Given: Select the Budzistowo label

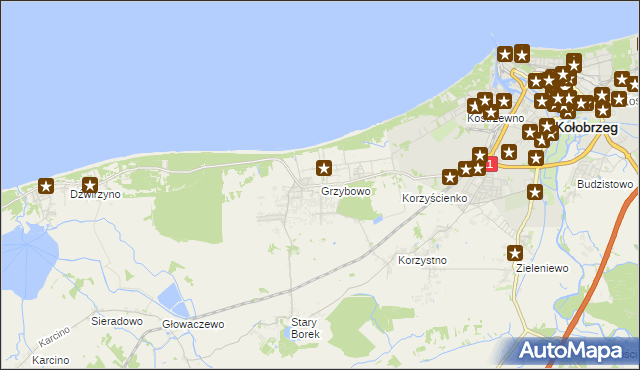Looking at the screenshot, I should point(605,184).
